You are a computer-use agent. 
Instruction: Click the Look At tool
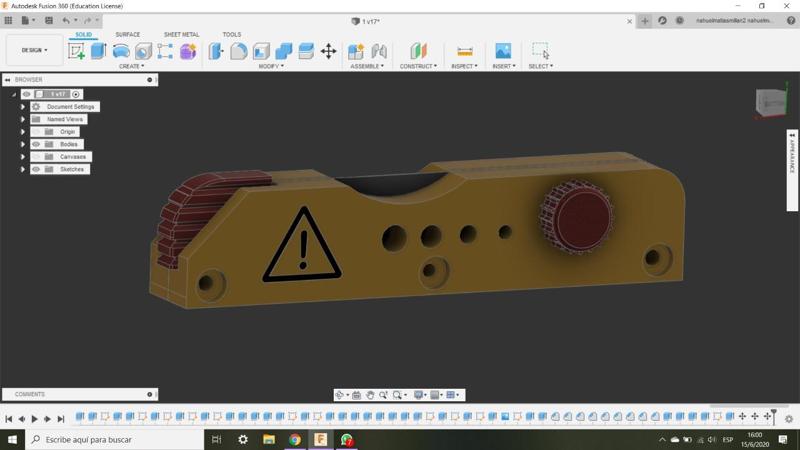pos(357,395)
